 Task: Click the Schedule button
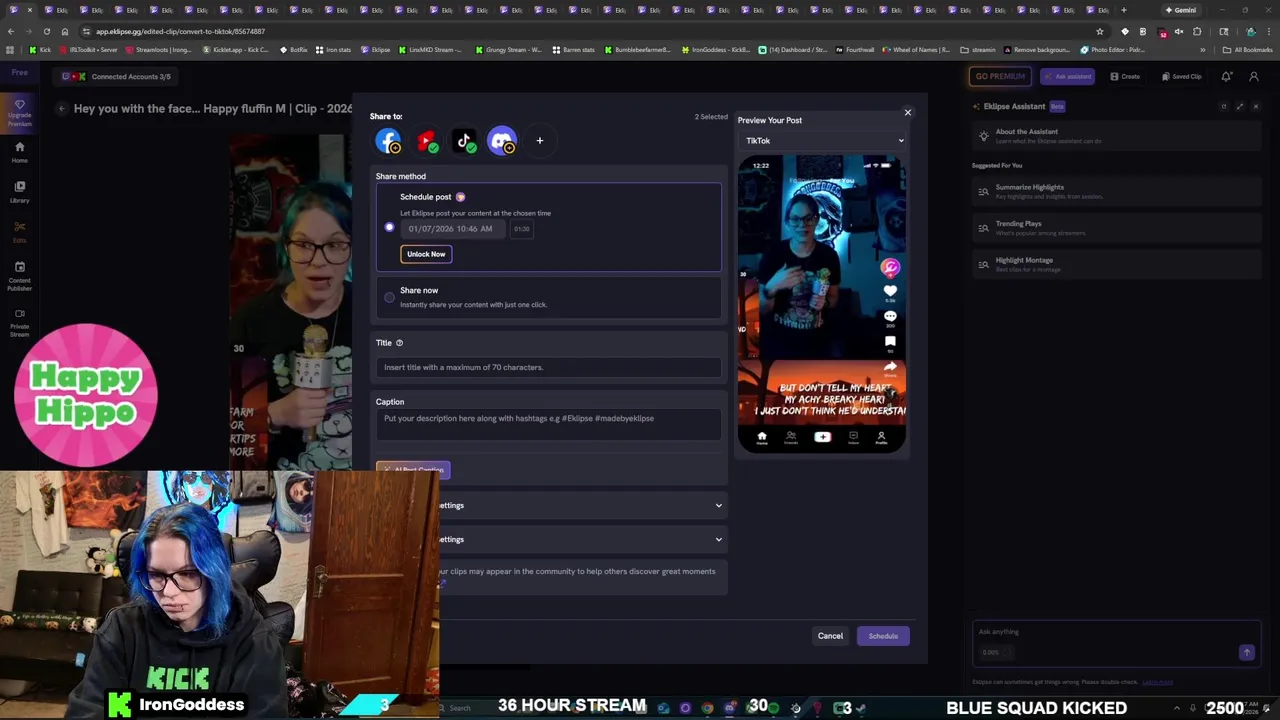click(883, 636)
